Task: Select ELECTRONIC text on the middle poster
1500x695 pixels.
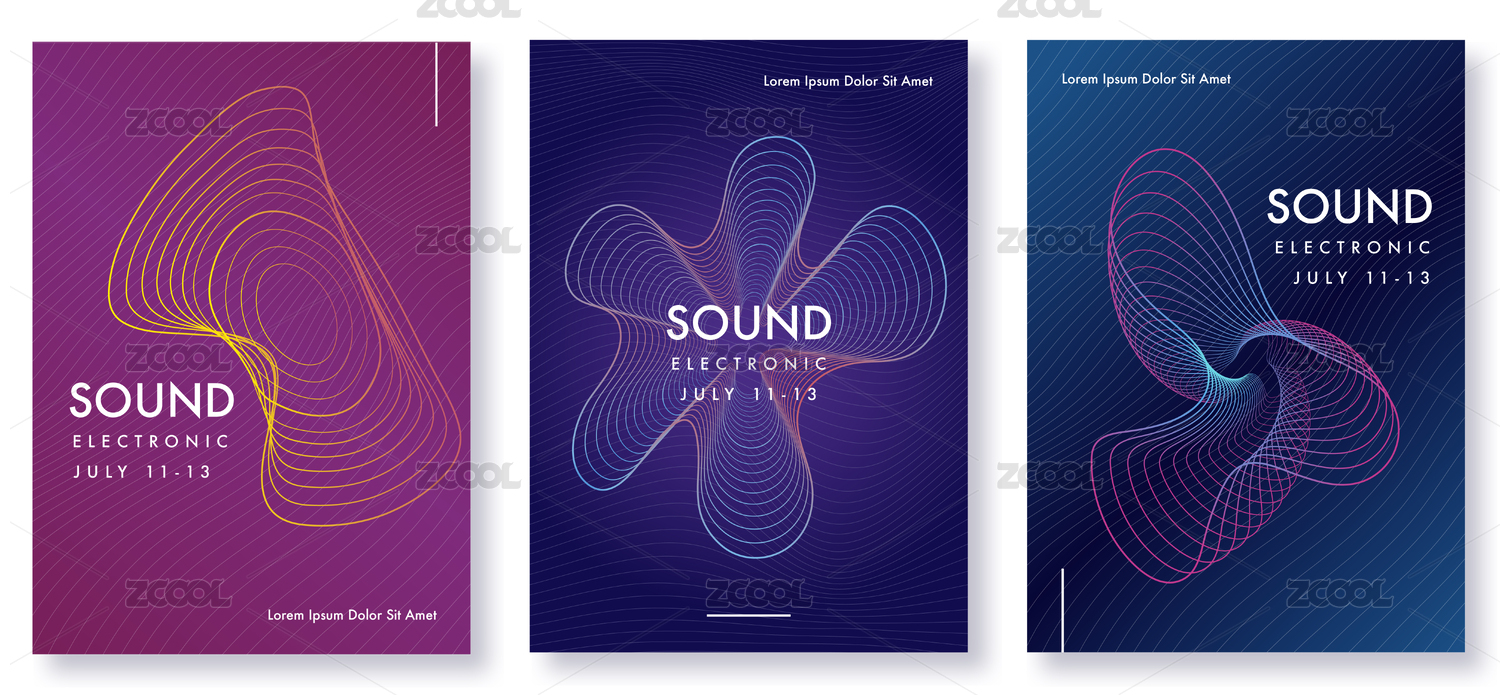Action: pyautogui.click(x=749, y=364)
